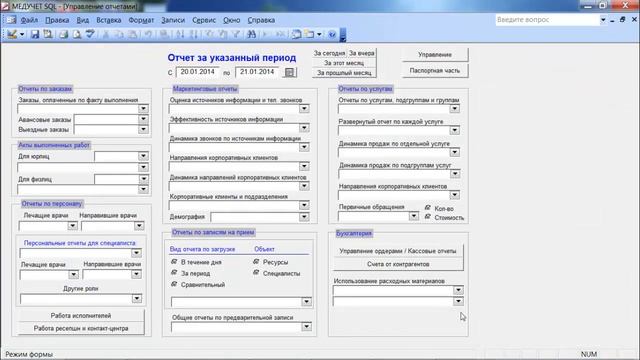Select the 'Сравнительный' option
The width and height of the screenshot is (640, 360).
(x=174, y=284)
